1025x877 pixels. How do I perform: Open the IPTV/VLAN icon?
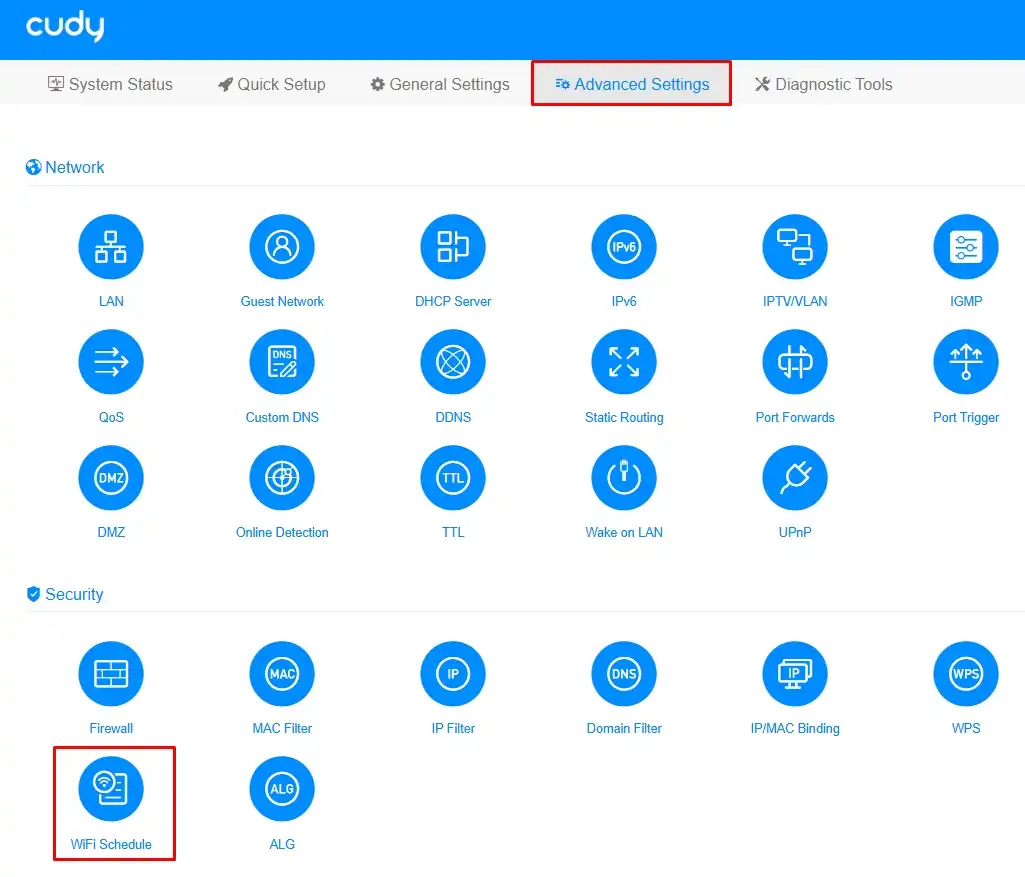click(795, 247)
